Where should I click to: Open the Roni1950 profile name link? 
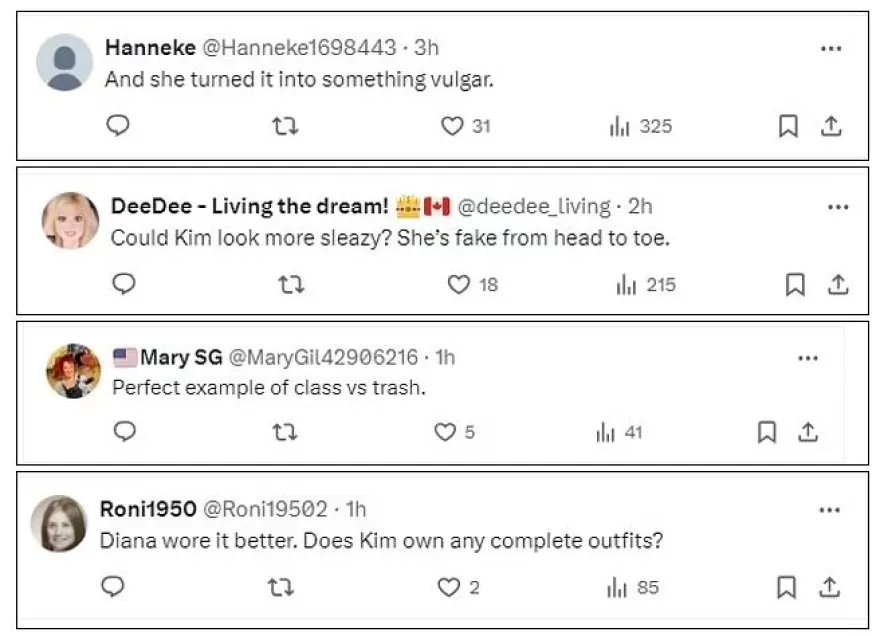coord(148,509)
